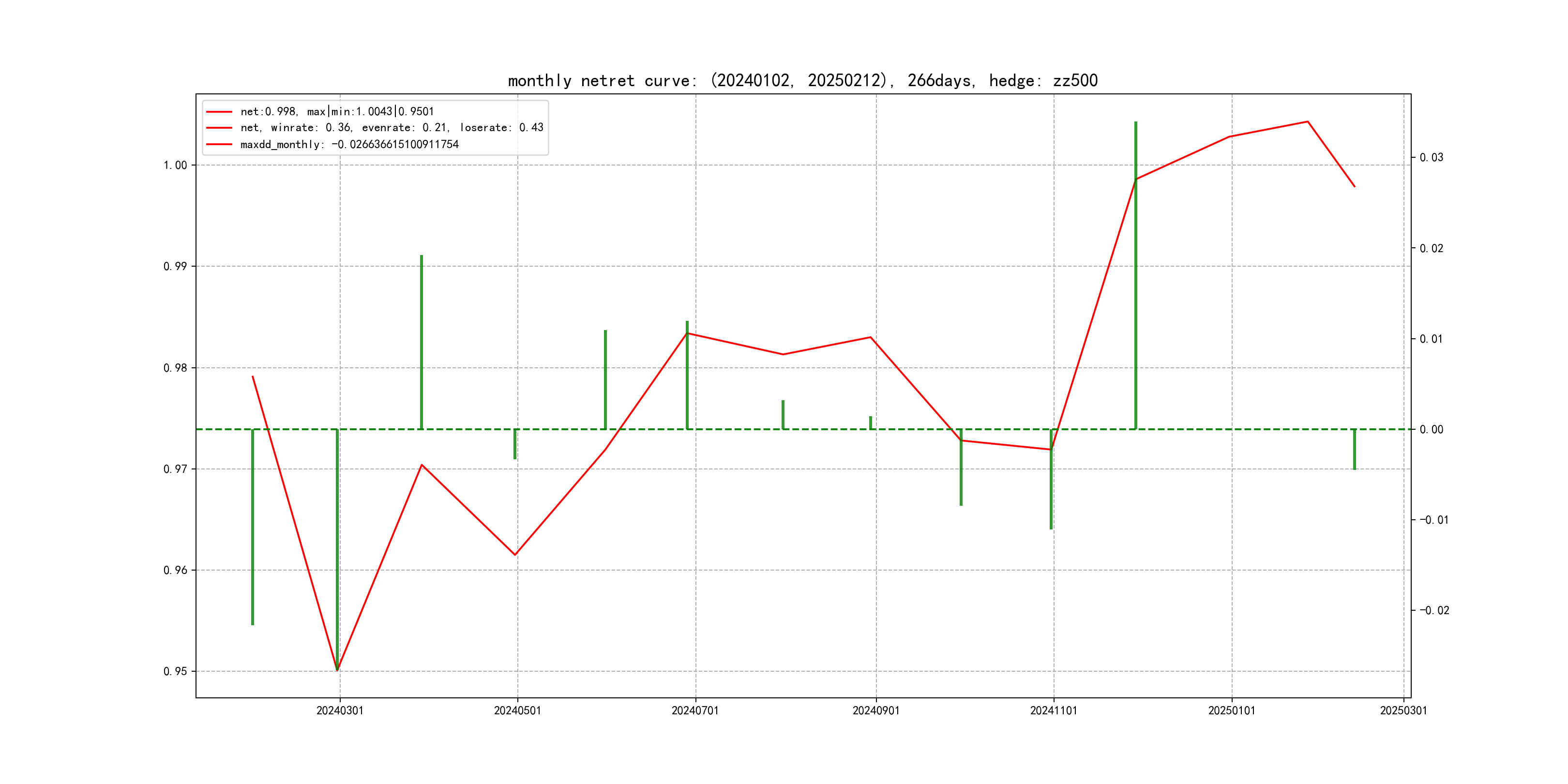This screenshot has height=784, width=1568.
Task: Click the red line swatch beside net:0.998
Action: [x=219, y=112]
